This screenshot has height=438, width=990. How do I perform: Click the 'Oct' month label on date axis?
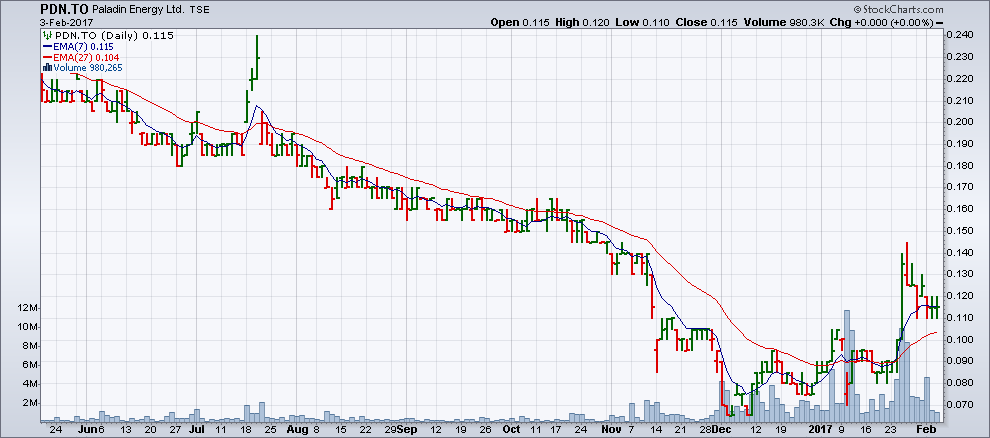click(511, 429)
